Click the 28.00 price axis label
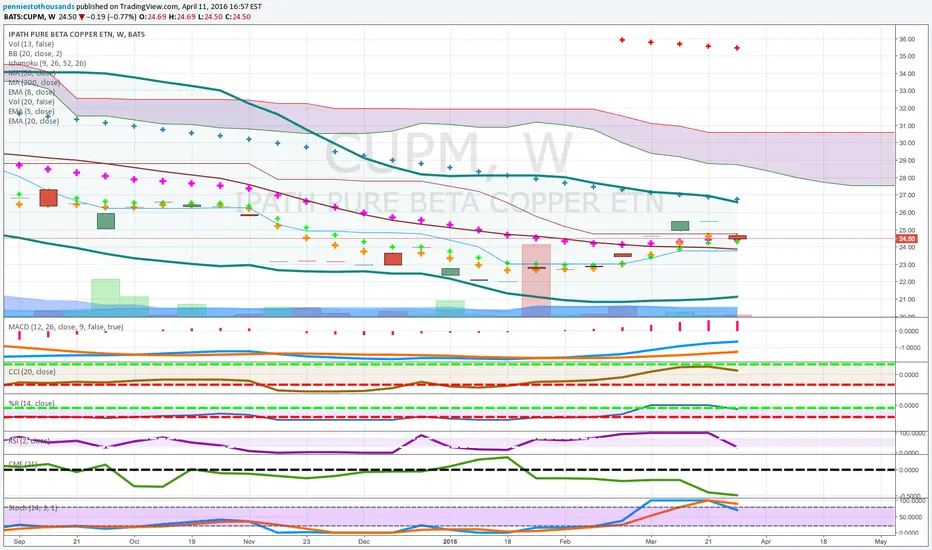This screenshot has width=932, height=550. click(x=907, y=178)
